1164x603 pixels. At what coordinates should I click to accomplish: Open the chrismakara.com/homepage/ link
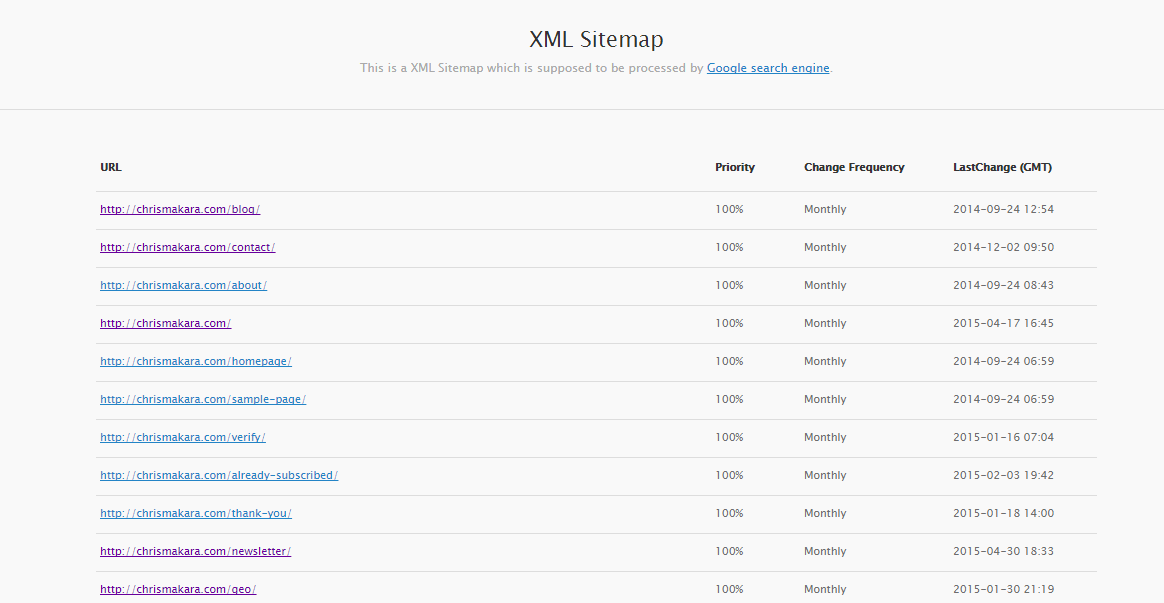[196, 361]
